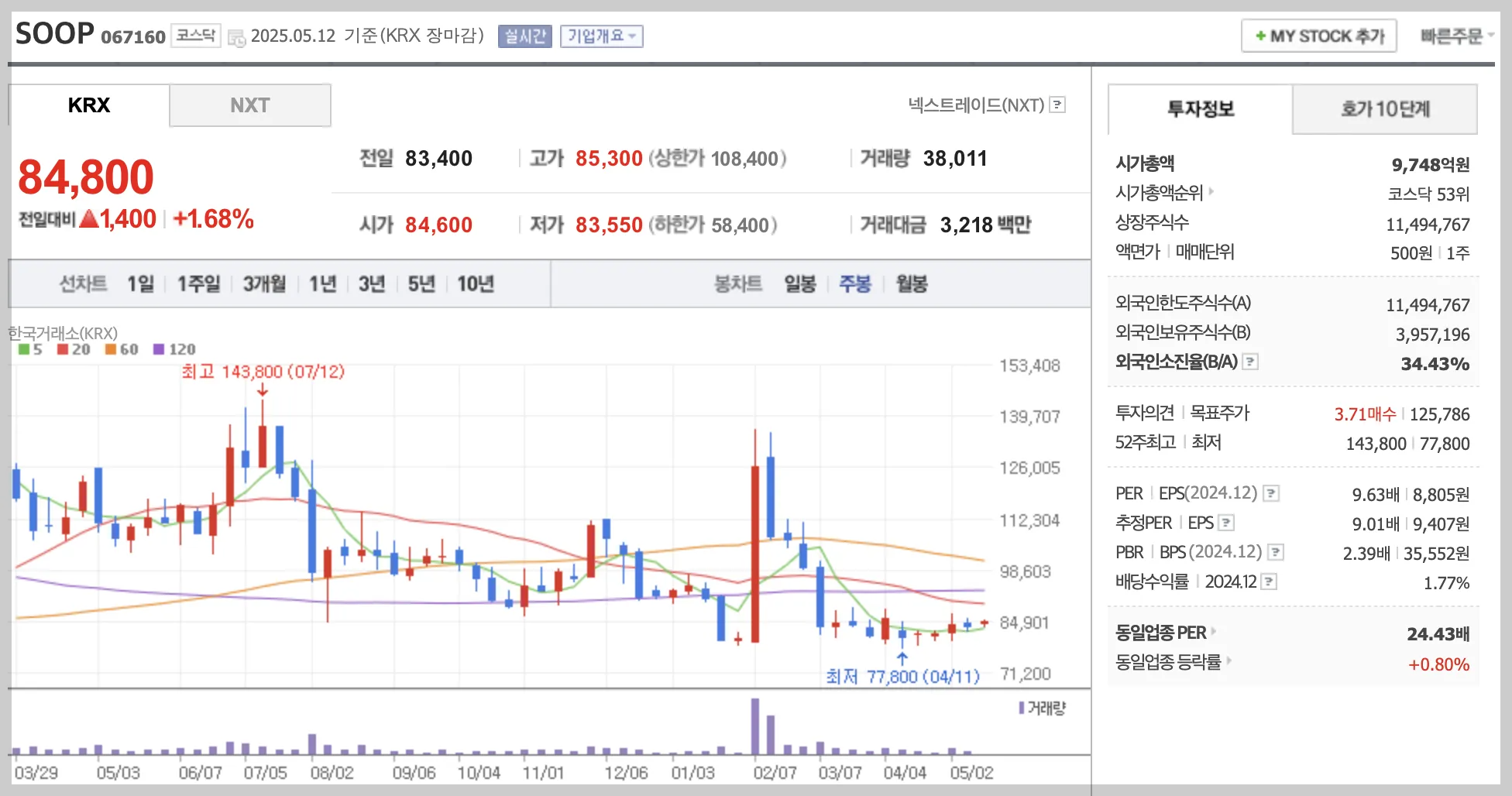Click the 코스닥 market badge

tap(196, 36)
